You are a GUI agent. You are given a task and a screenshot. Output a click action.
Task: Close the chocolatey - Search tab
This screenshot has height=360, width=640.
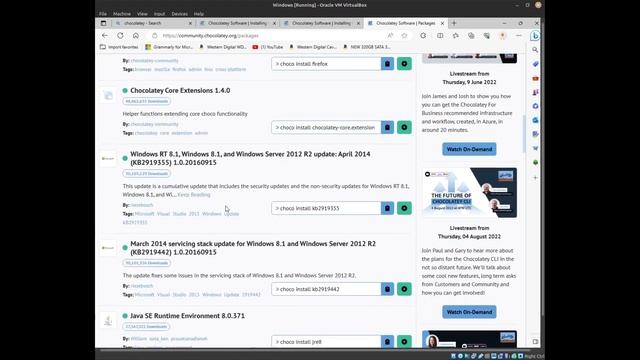pyautogui.click(x=190, y=23)
